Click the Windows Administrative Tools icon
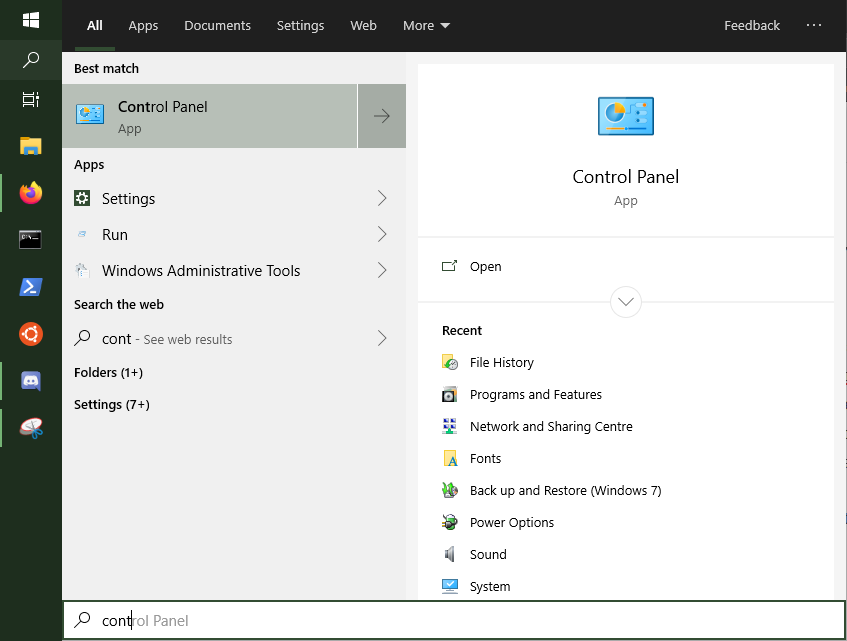The width and height of the screenshot is (847, 641). tap(82, 270)
